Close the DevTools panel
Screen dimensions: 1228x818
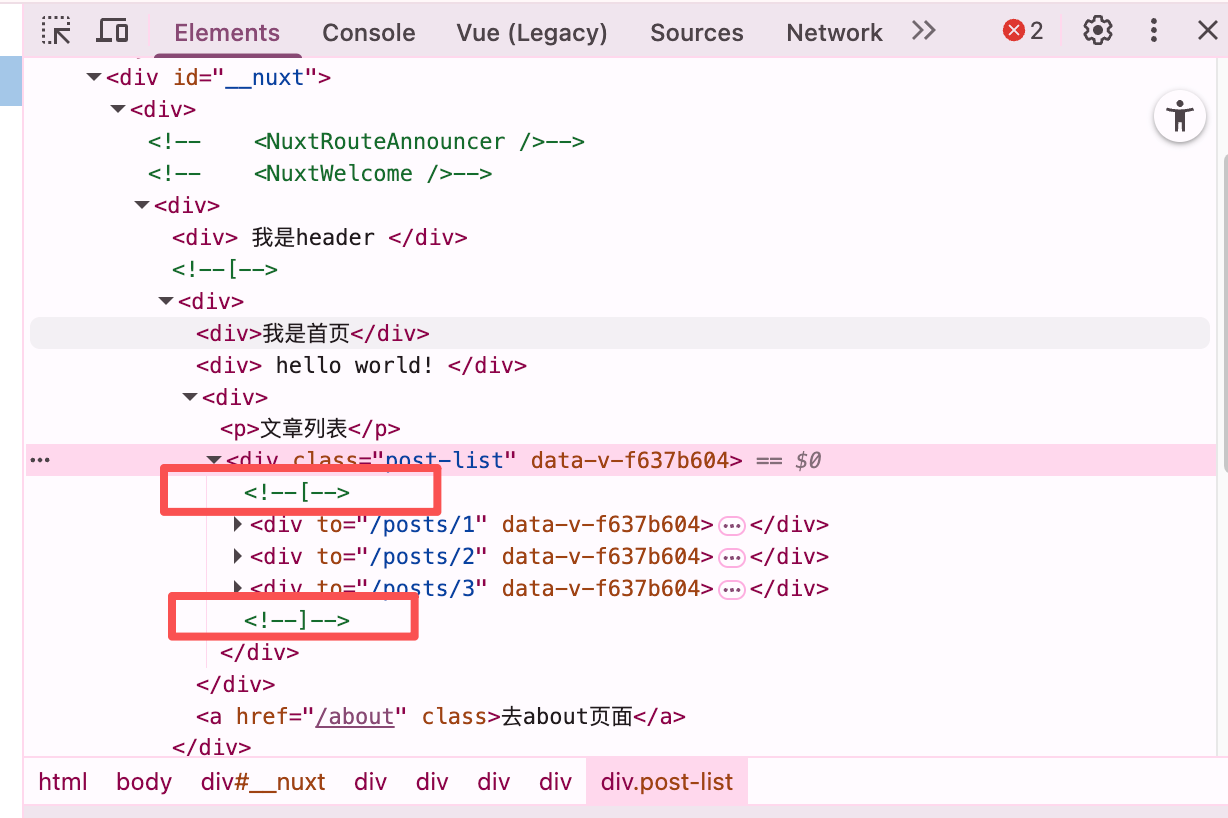tap(1208, 31)
